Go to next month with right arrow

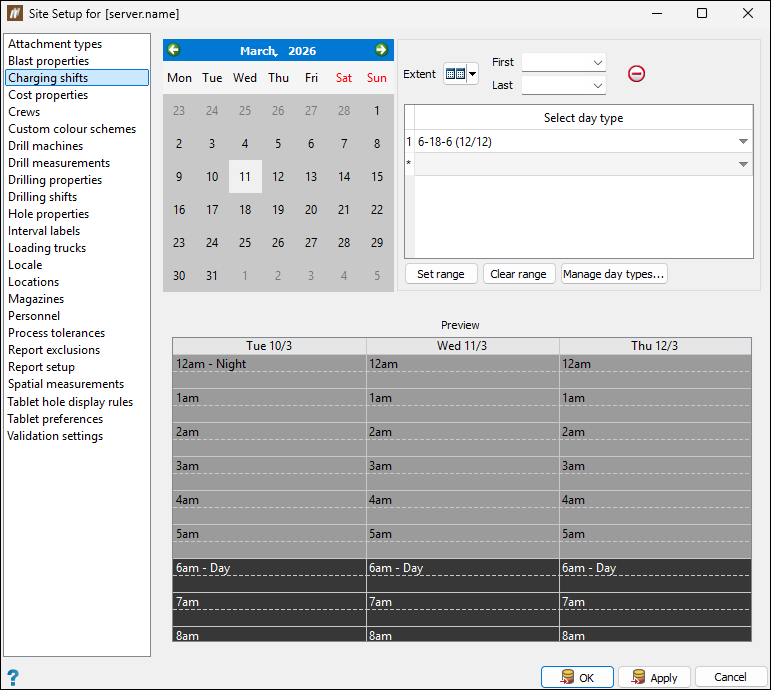coord(381,50)
